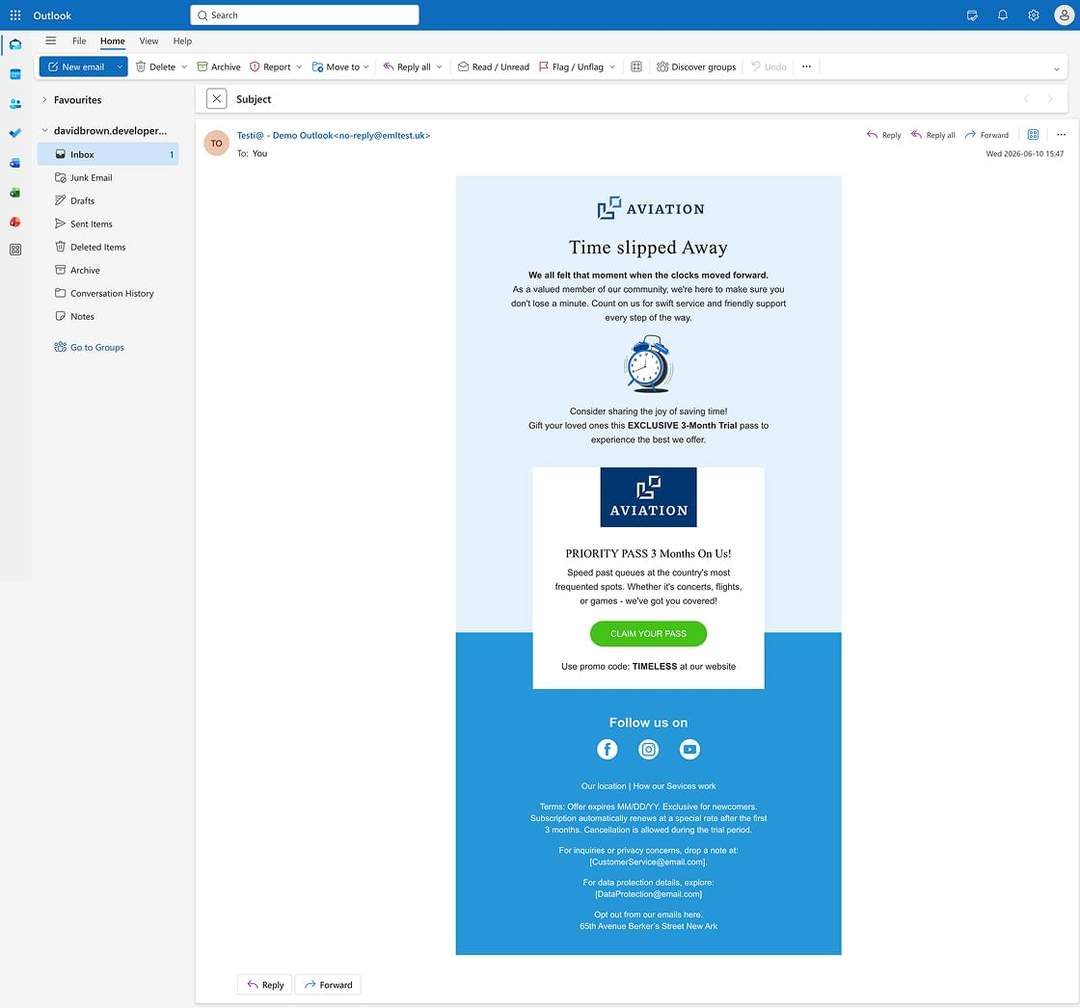
Task: Expand the ribbon with the chevron
Action: (1056, 69)
